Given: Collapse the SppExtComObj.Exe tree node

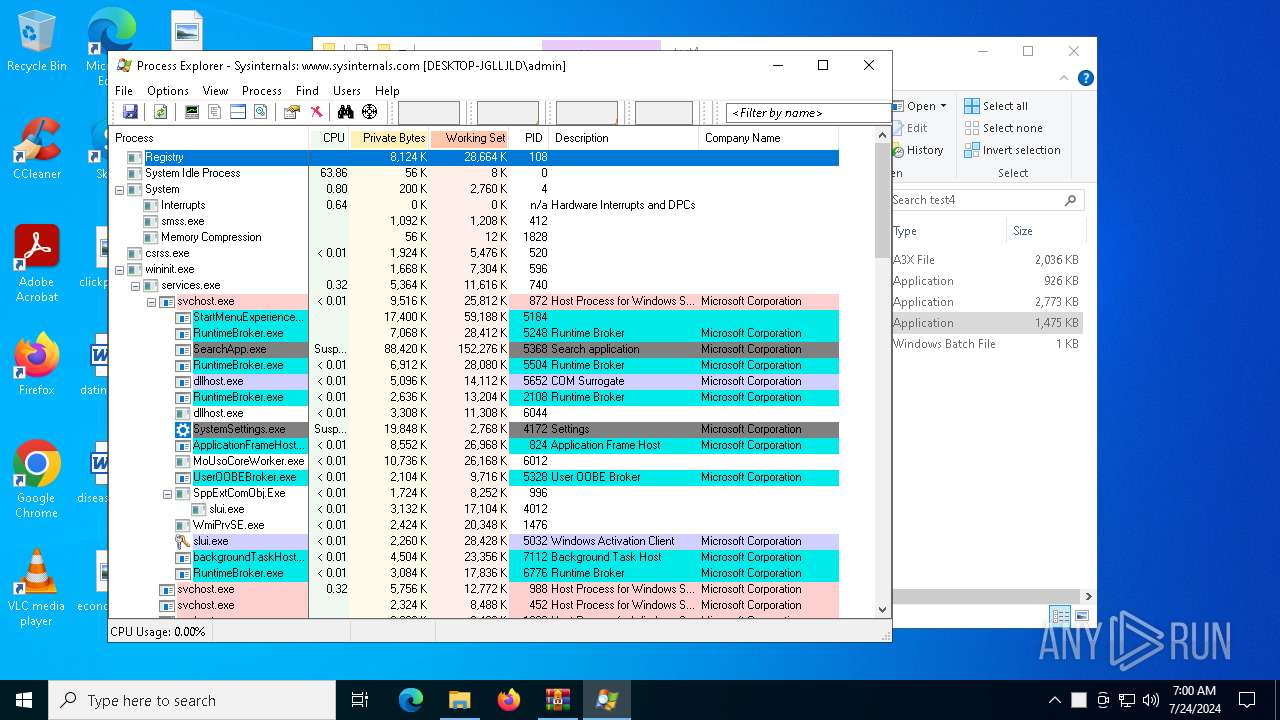Looking at the screenshot, I should (168, 493).
